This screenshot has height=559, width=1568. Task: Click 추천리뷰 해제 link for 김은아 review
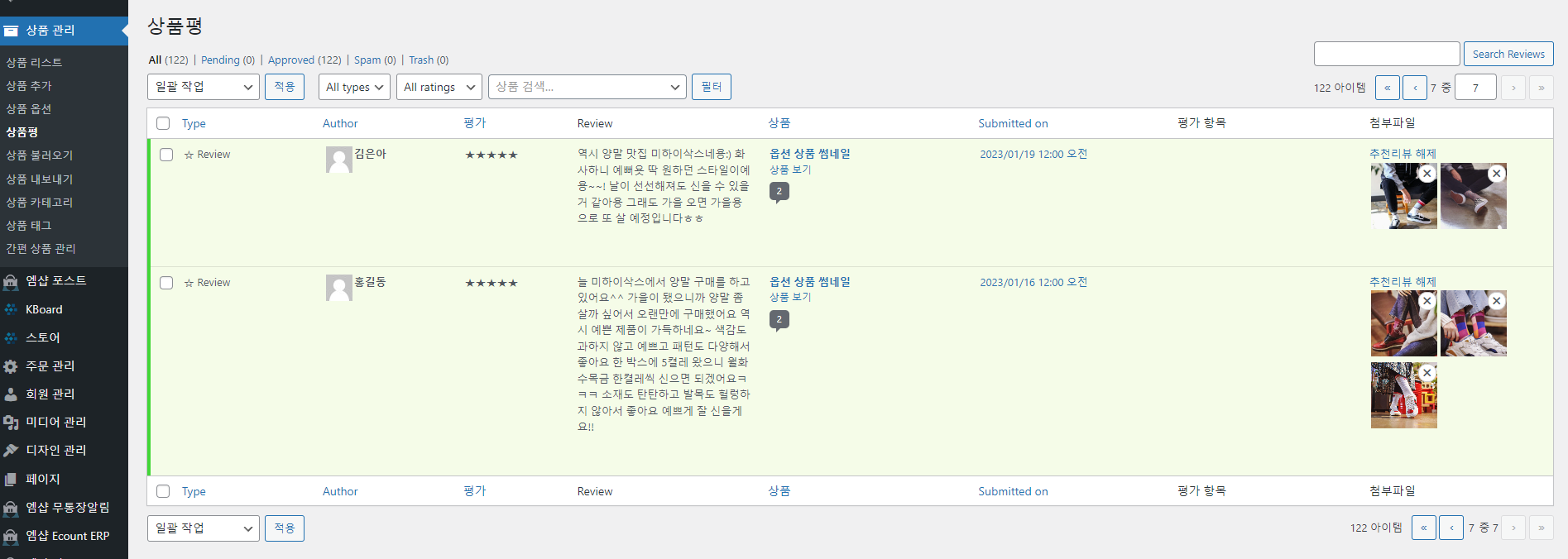(1402, 154)
